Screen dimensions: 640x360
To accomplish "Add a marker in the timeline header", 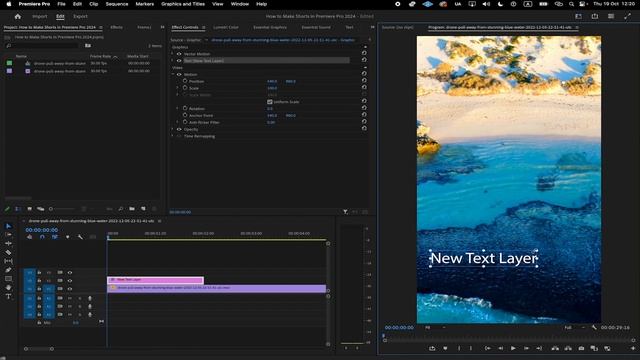I will [67, 237].
